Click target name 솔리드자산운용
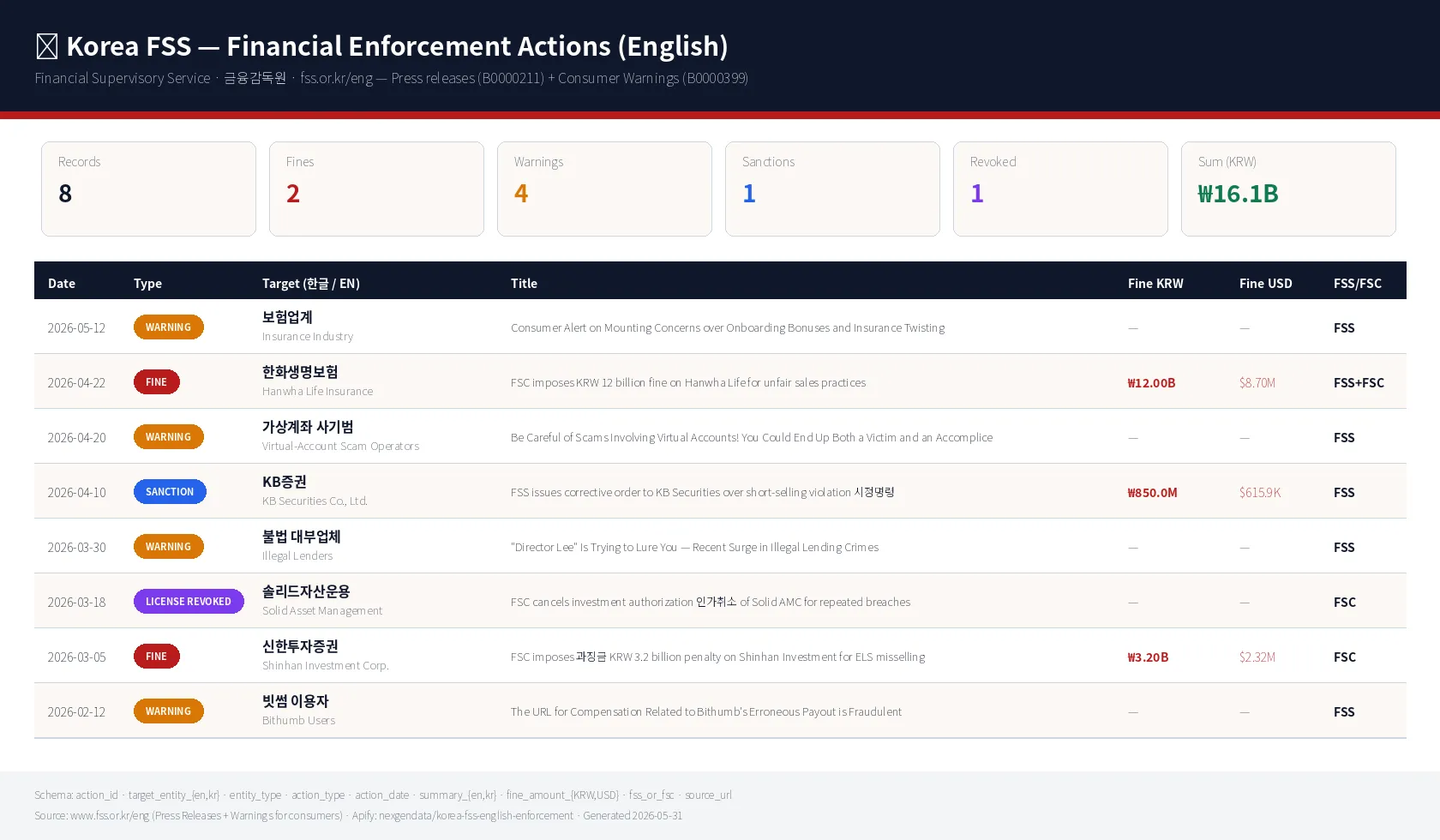The height and width of the screenshot is (840, 1440). point(306,591)
